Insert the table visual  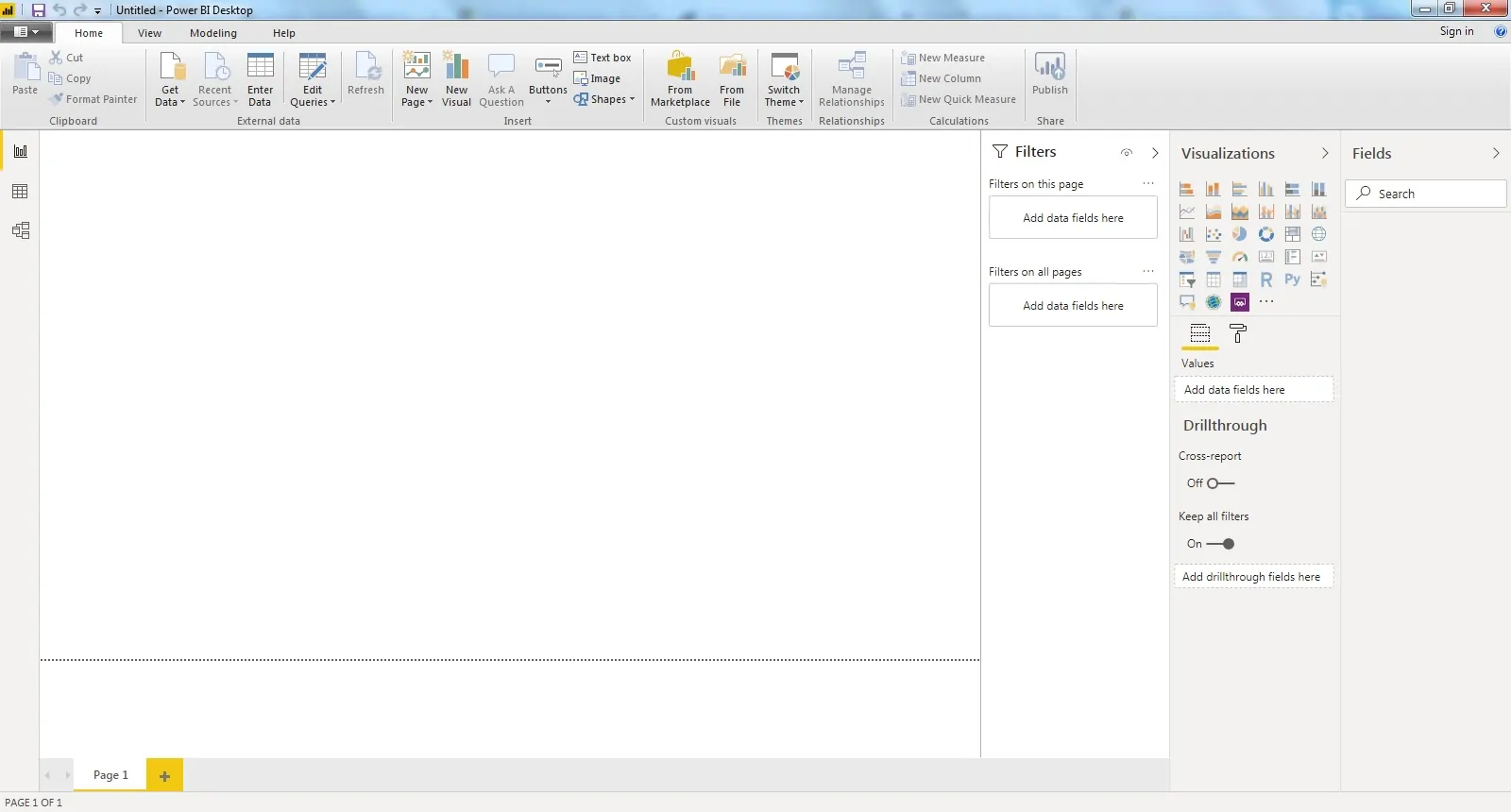pyautogui.click(x=1214, y=279)
